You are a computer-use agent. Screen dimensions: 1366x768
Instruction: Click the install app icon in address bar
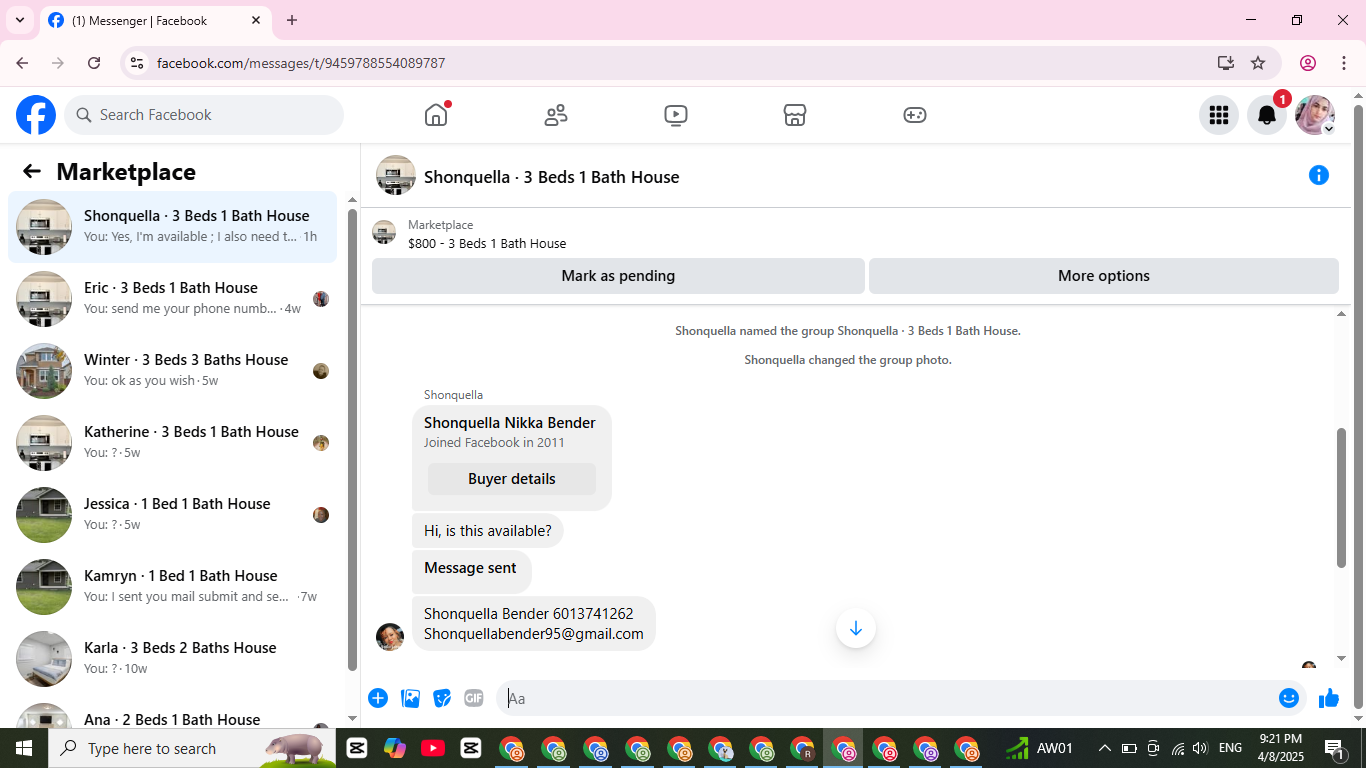[x=1226, y=63]
